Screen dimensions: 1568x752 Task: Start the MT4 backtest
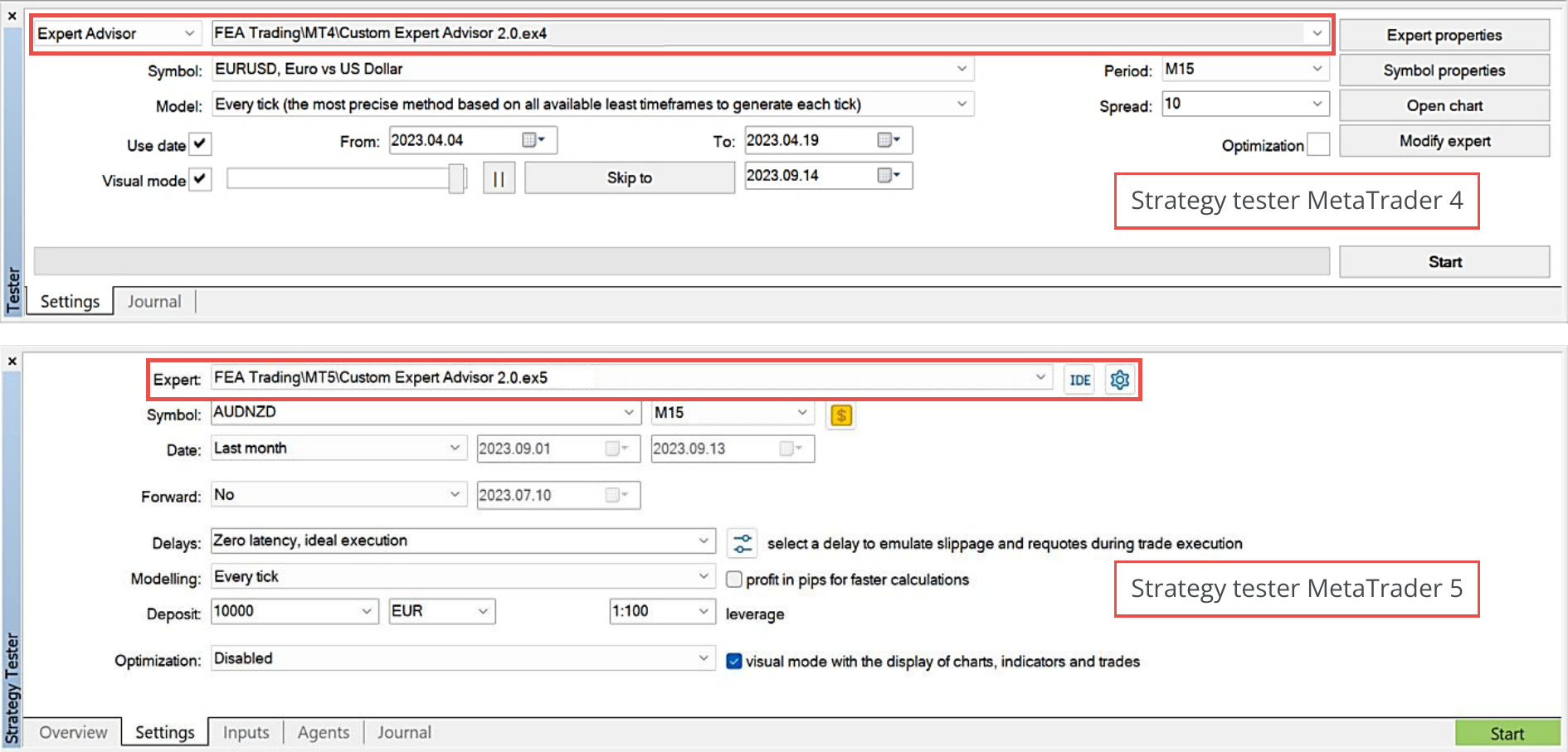1444,262
